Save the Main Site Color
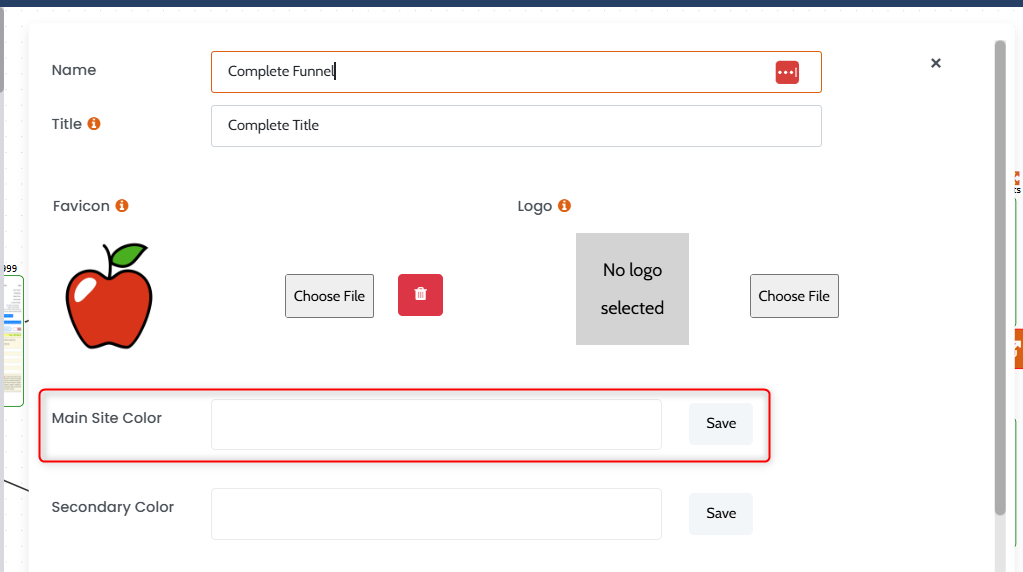 [x=720, y=424]
